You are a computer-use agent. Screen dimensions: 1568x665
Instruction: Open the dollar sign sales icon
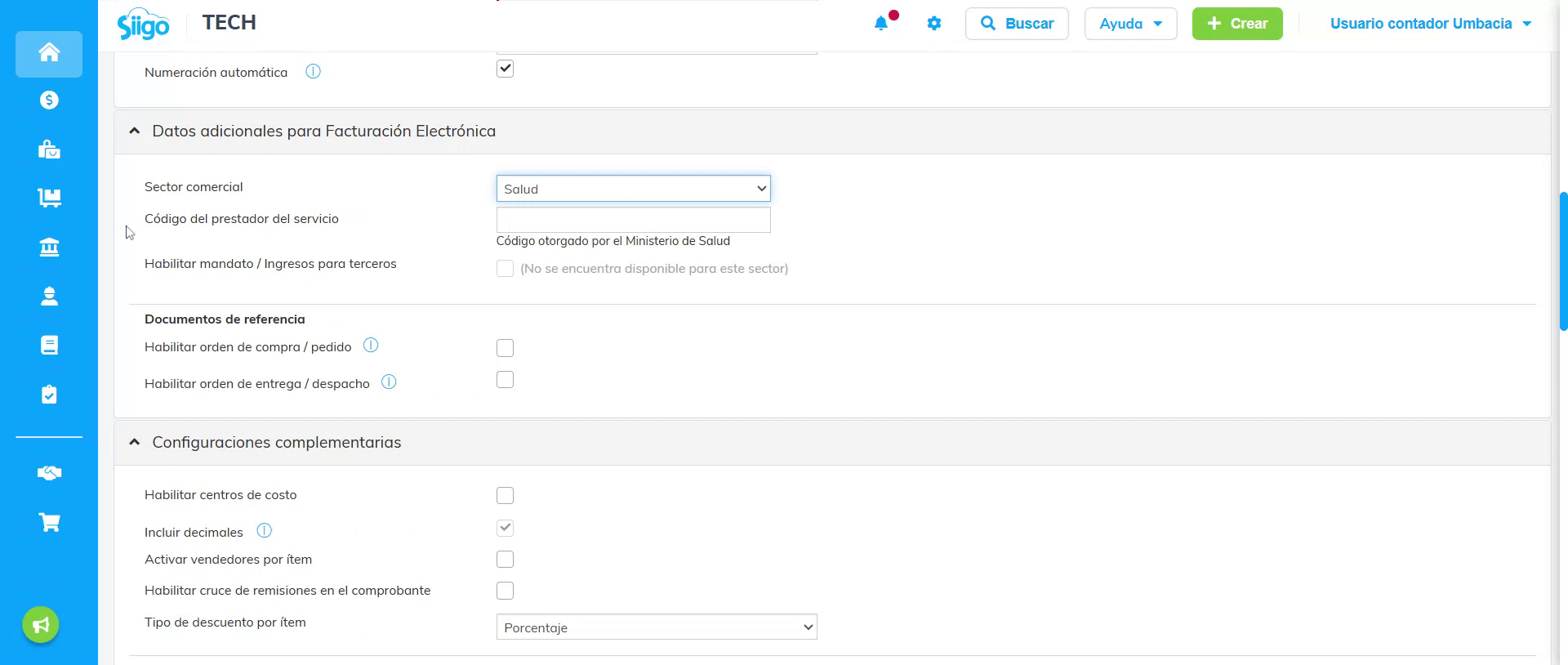[x=49, y=100]
